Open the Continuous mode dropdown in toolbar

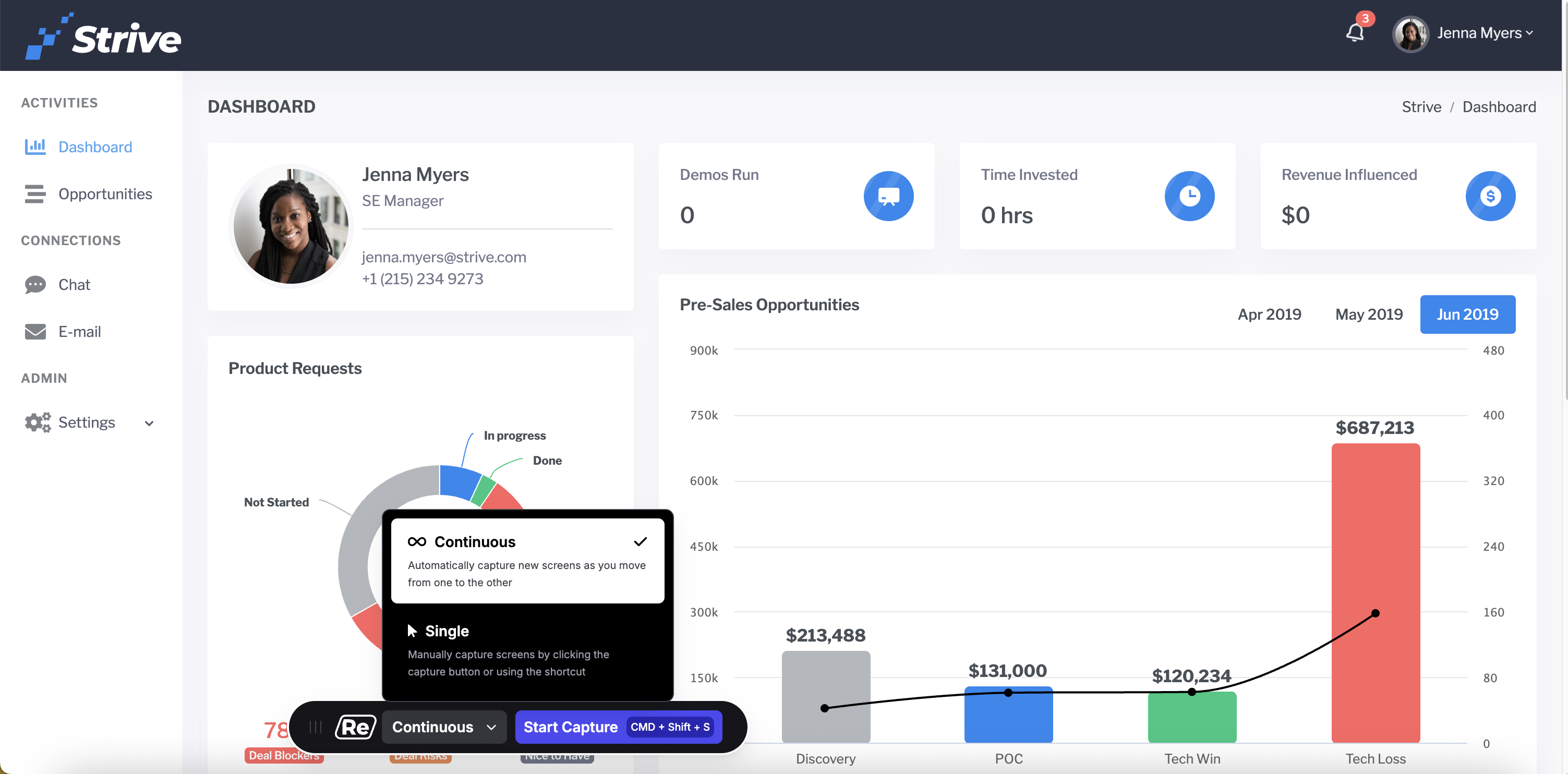[444, 727]
